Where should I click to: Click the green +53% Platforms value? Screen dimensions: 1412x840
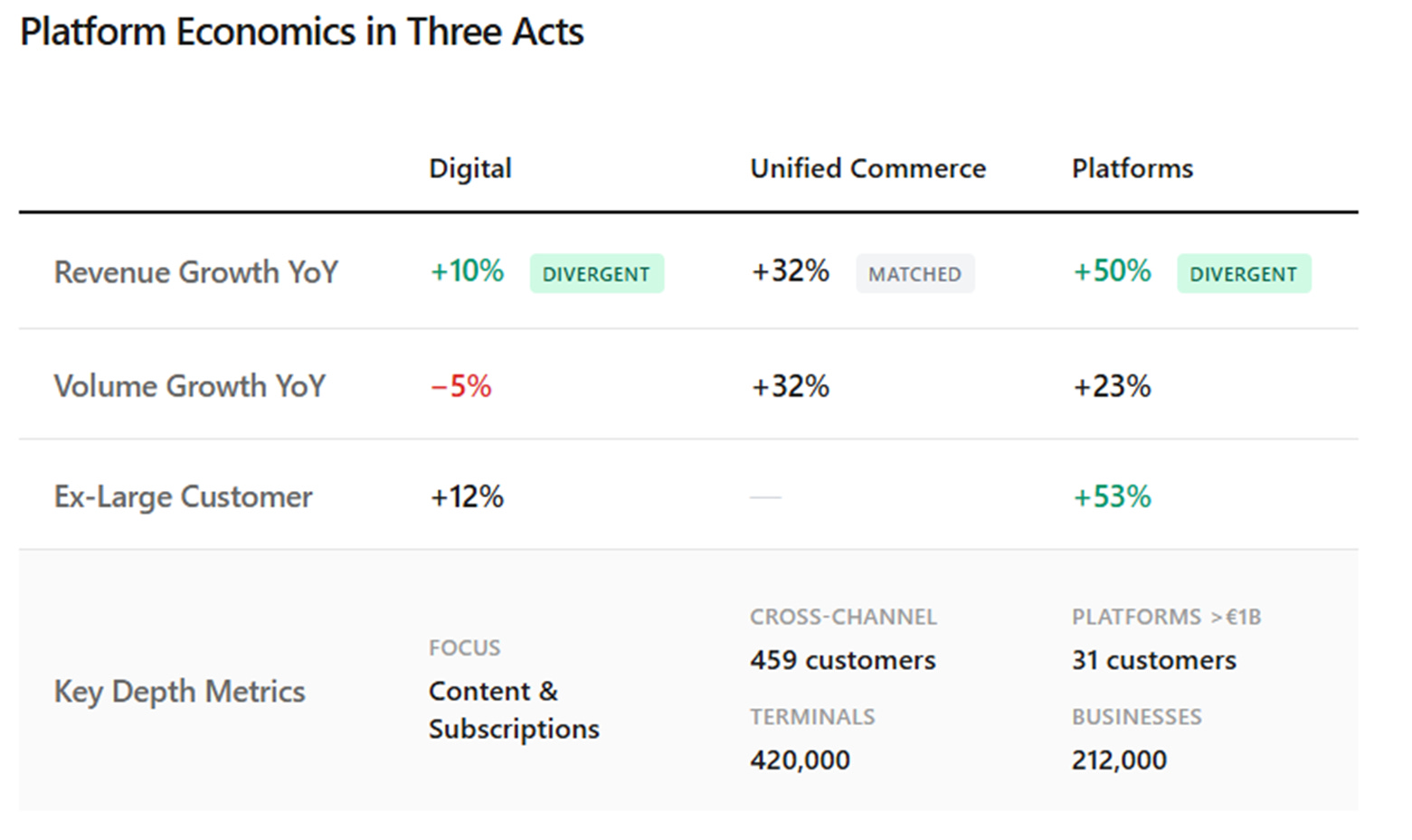(x=1112, y=496)
